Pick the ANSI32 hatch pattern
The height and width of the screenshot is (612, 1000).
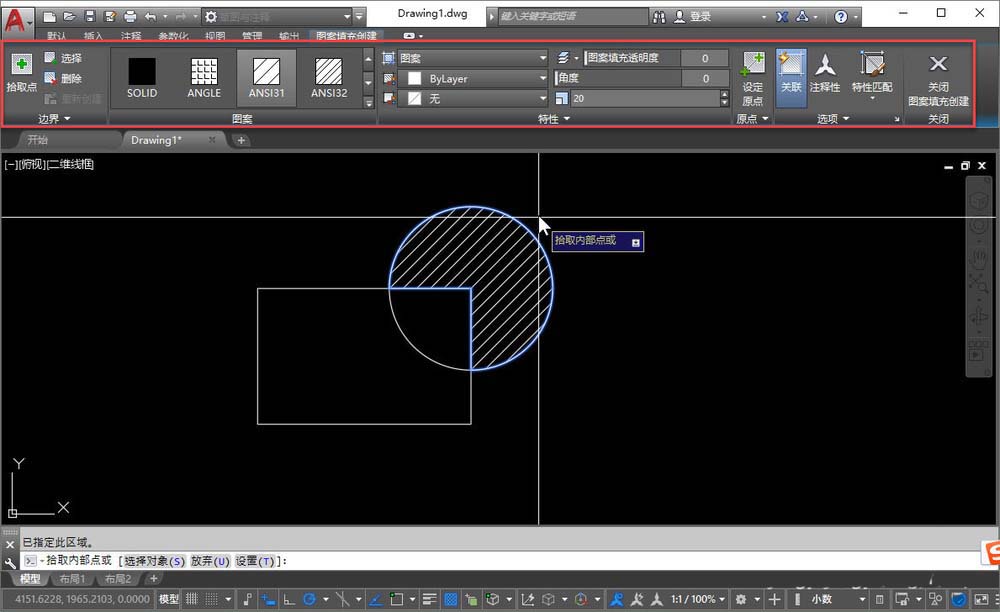[328, 77]
